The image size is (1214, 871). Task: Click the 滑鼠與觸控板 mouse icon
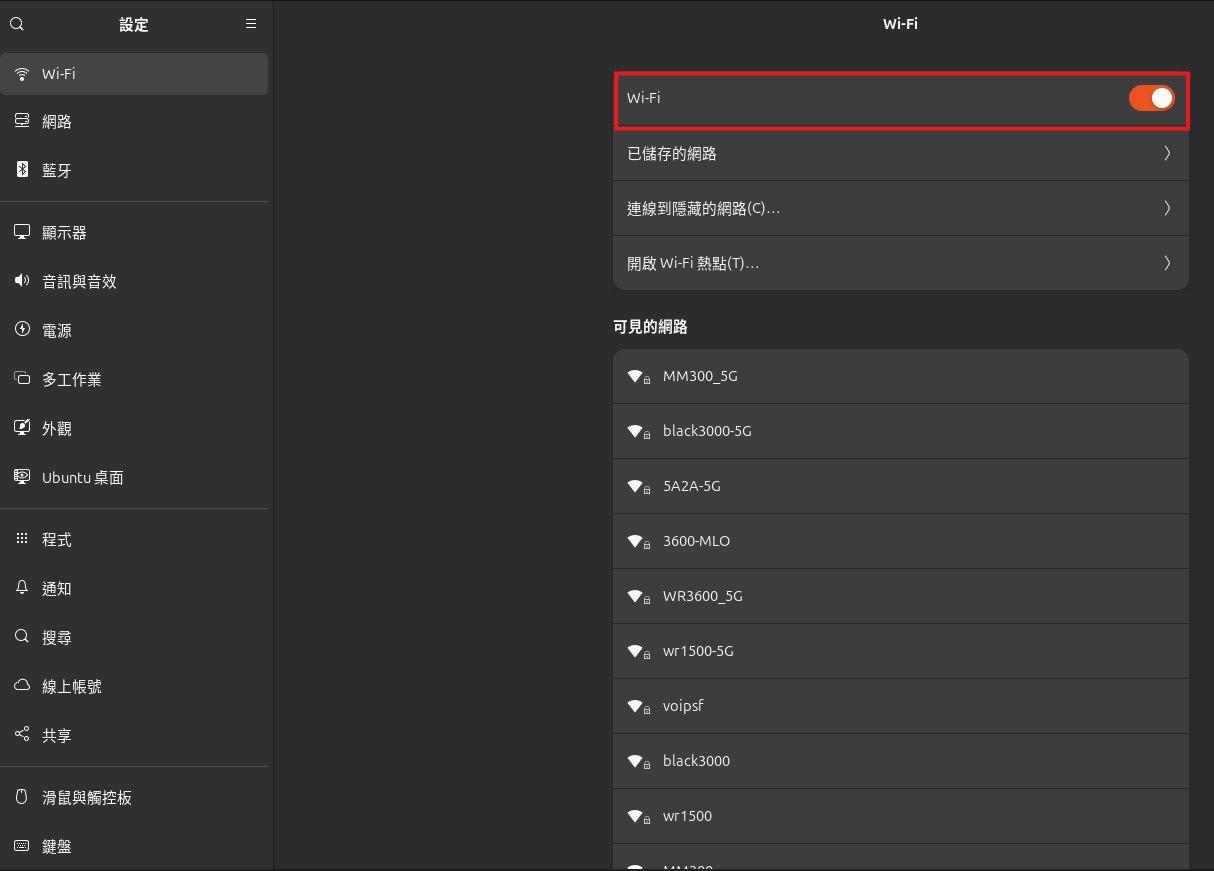[x=22, y=797]
